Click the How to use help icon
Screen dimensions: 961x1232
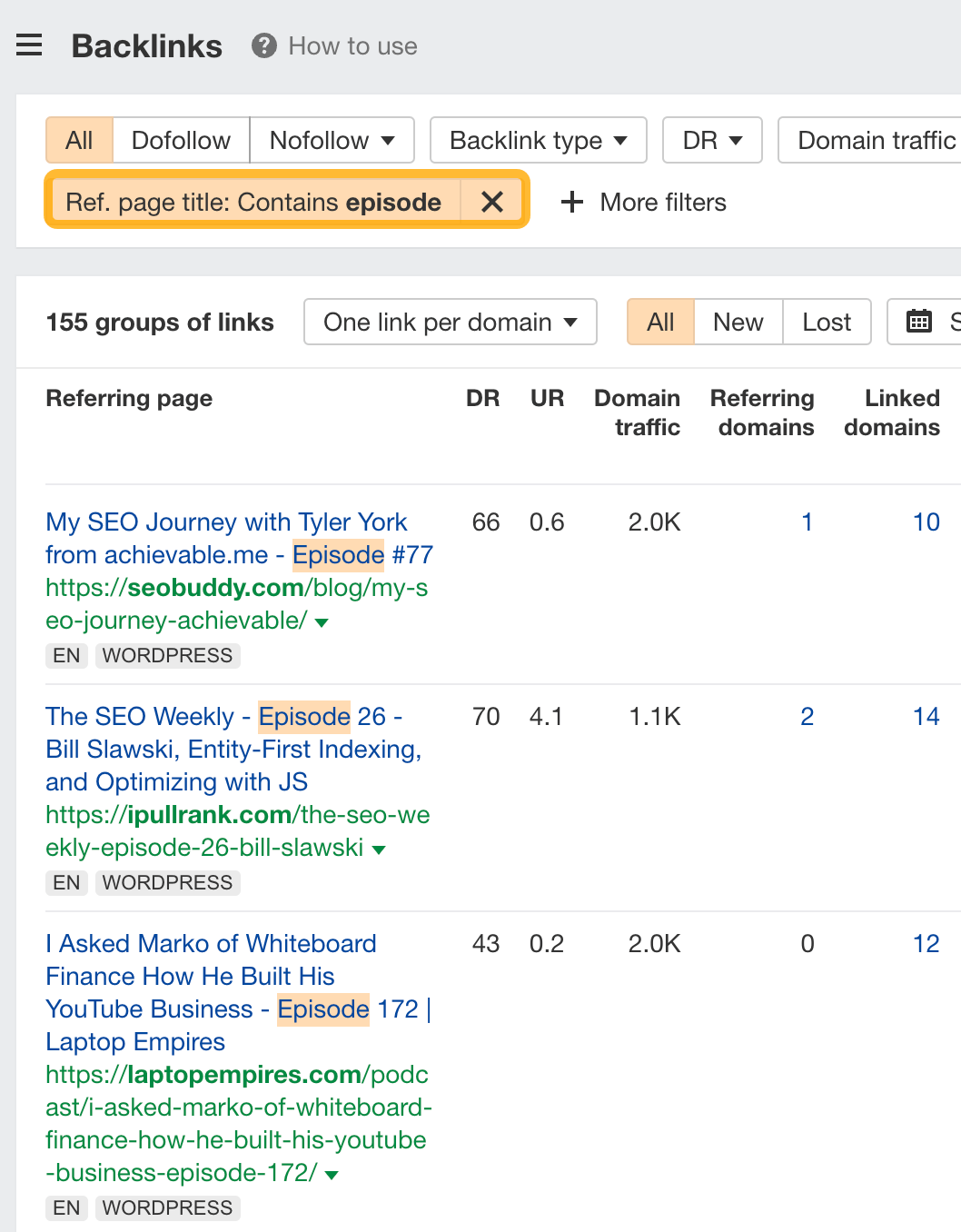[x=262, y=45]
